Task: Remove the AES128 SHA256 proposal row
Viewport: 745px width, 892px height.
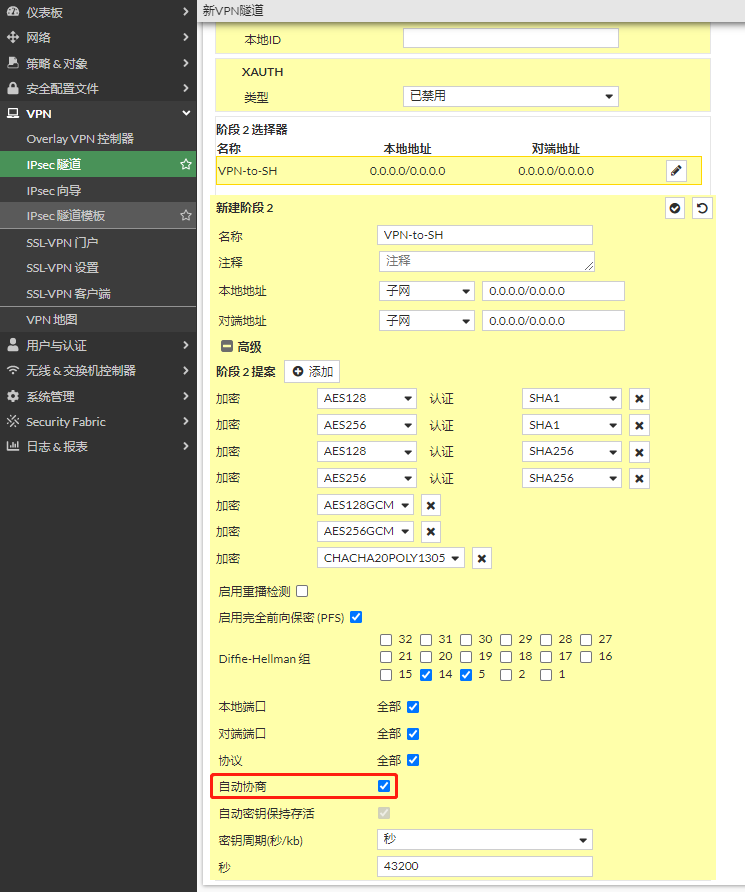Action: pos(639,452)
